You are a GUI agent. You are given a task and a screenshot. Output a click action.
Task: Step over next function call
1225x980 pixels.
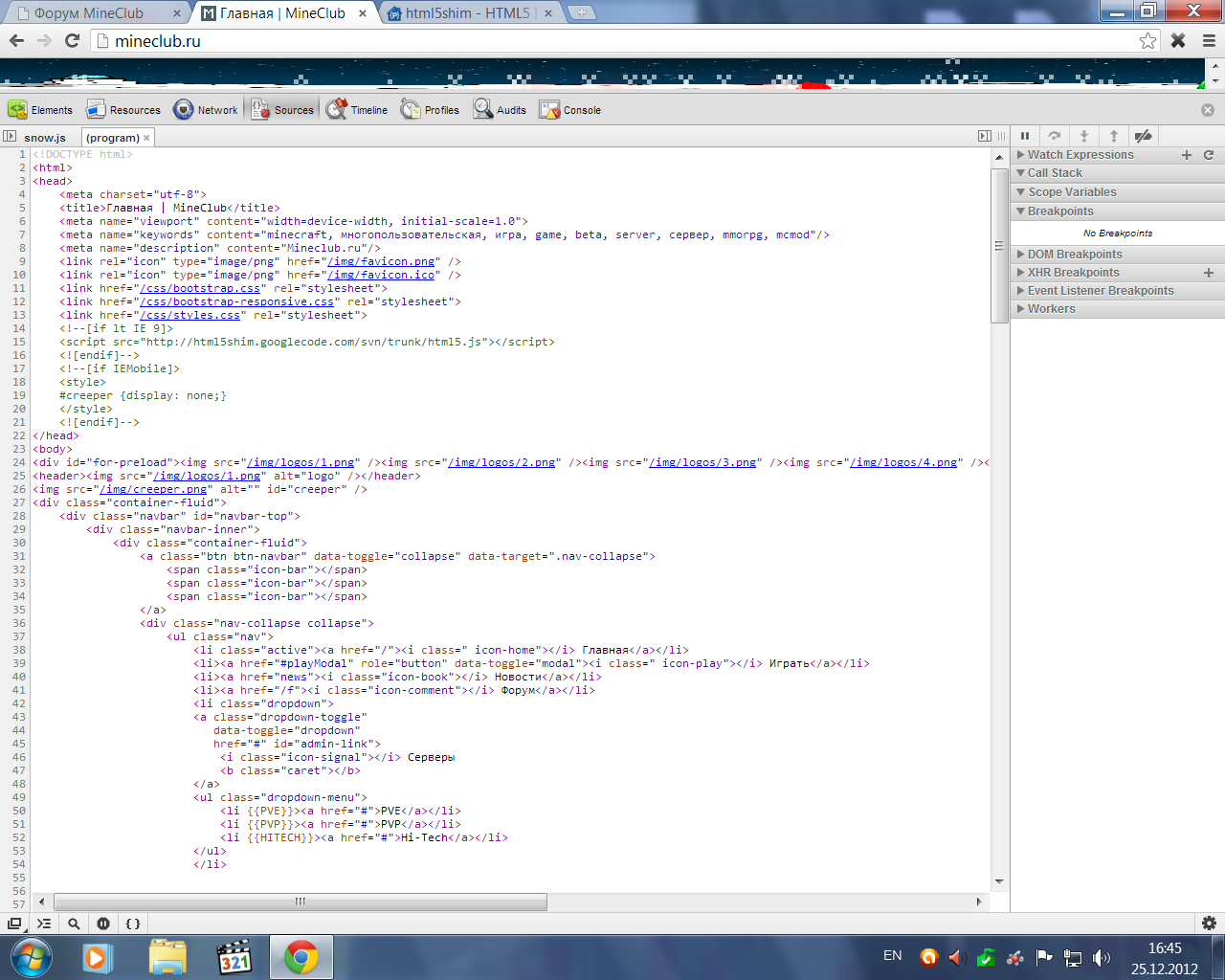click(x=1055, y=136)
